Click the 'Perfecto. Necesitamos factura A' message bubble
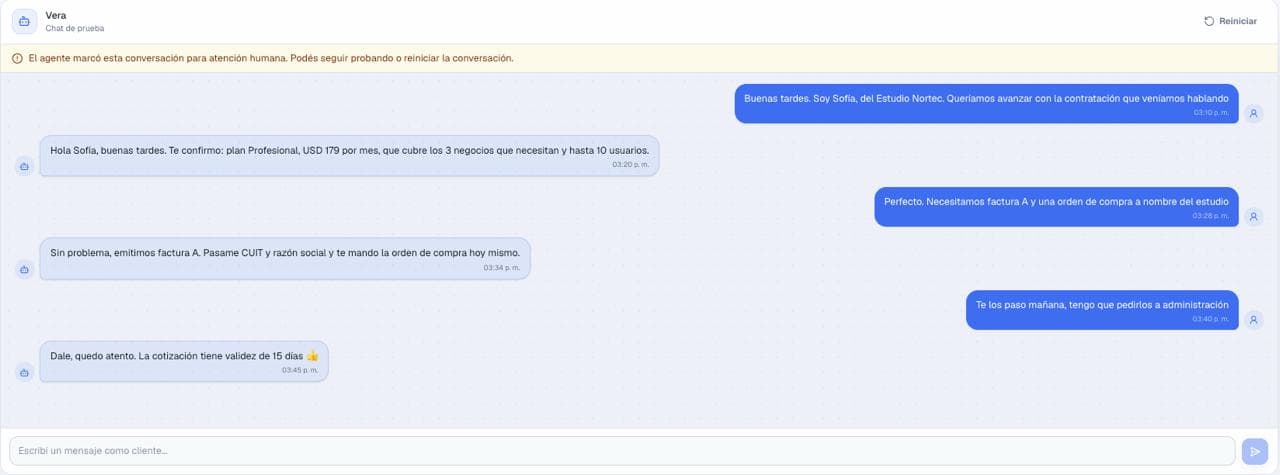 coord(1056,207)
